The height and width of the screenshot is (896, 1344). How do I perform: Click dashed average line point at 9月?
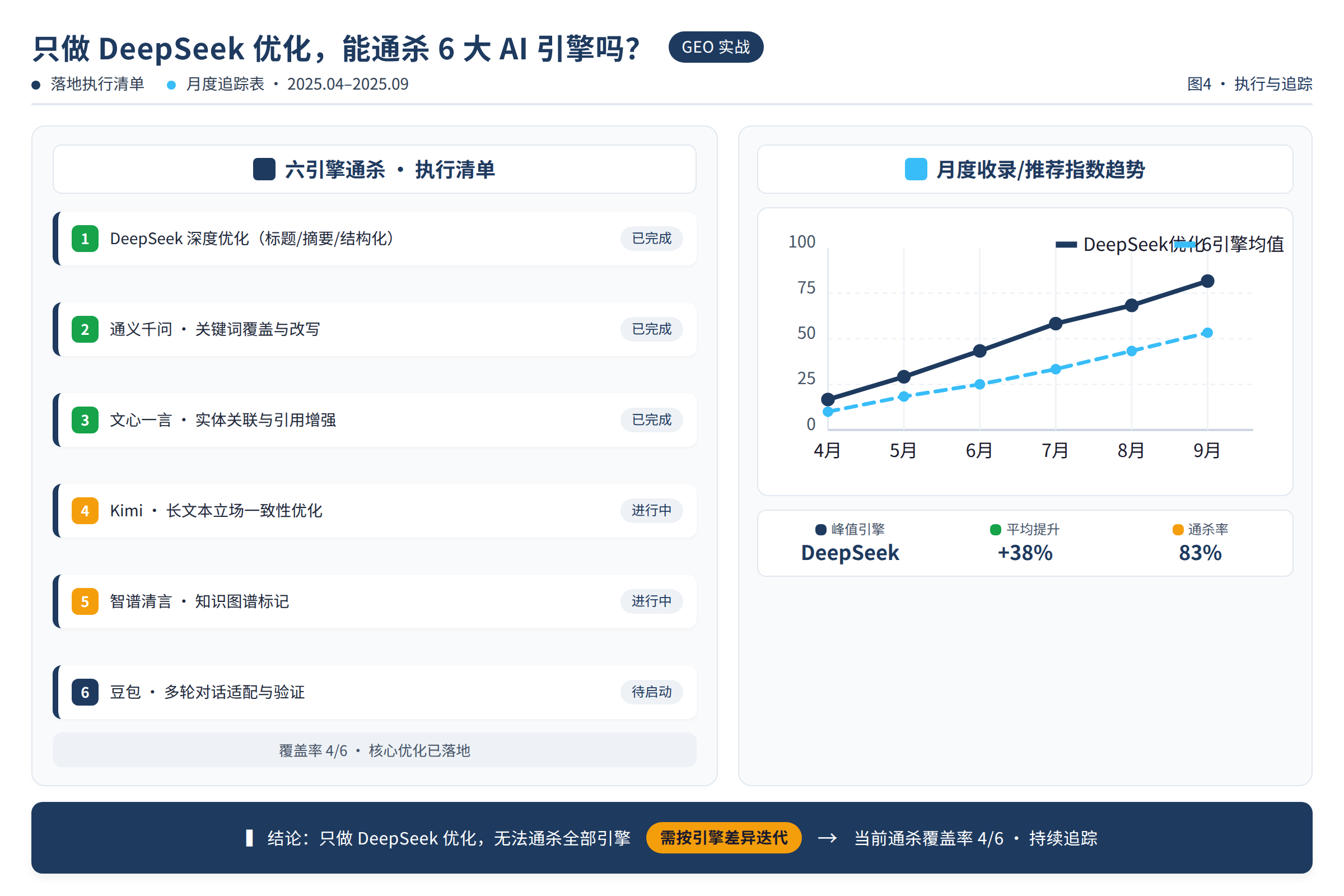point(1207,333)
